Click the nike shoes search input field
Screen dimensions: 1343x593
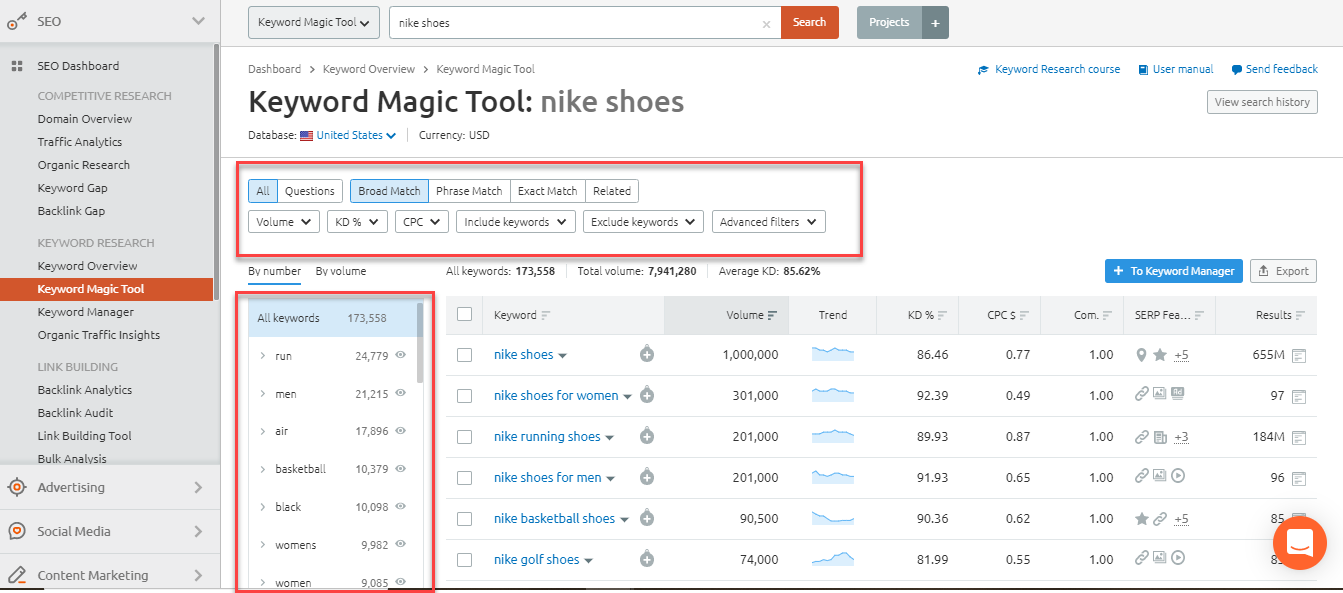[x=575, y=23]
